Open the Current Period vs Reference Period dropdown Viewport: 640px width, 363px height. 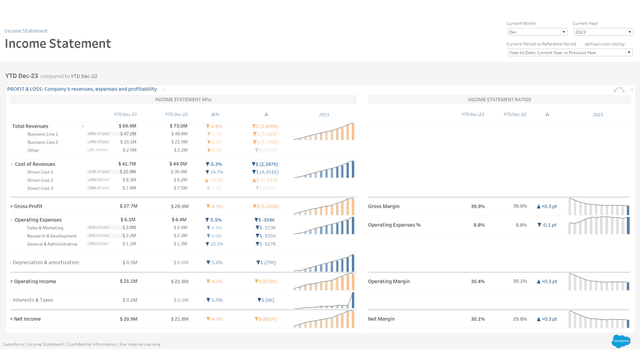tap(570, 52)
